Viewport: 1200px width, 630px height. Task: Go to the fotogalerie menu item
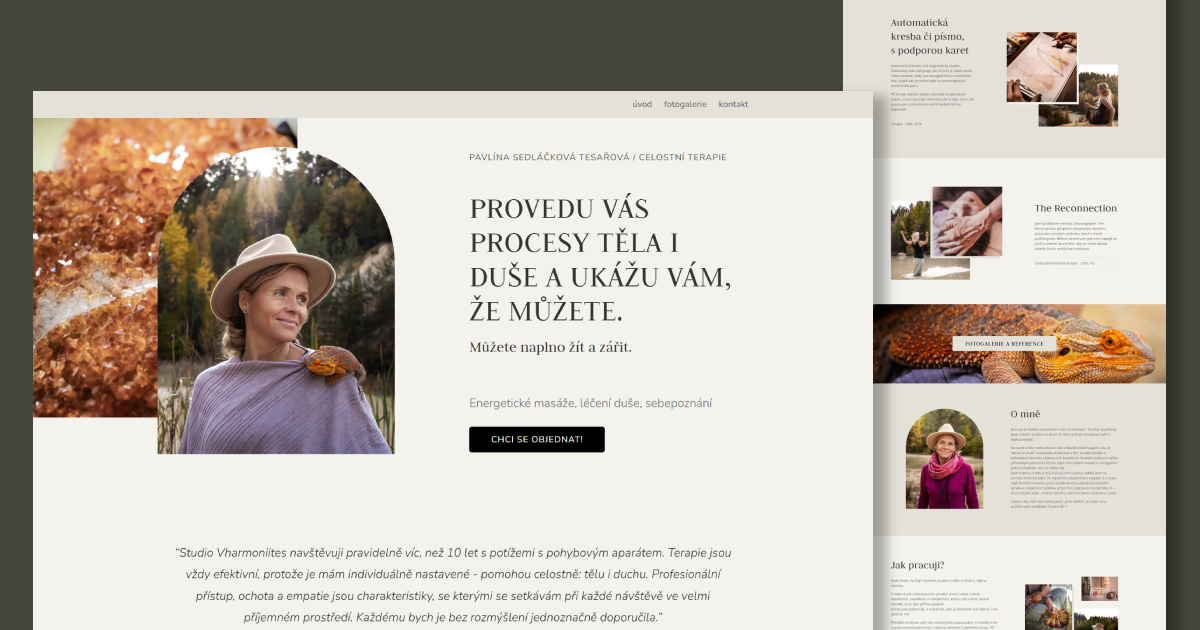685,104
